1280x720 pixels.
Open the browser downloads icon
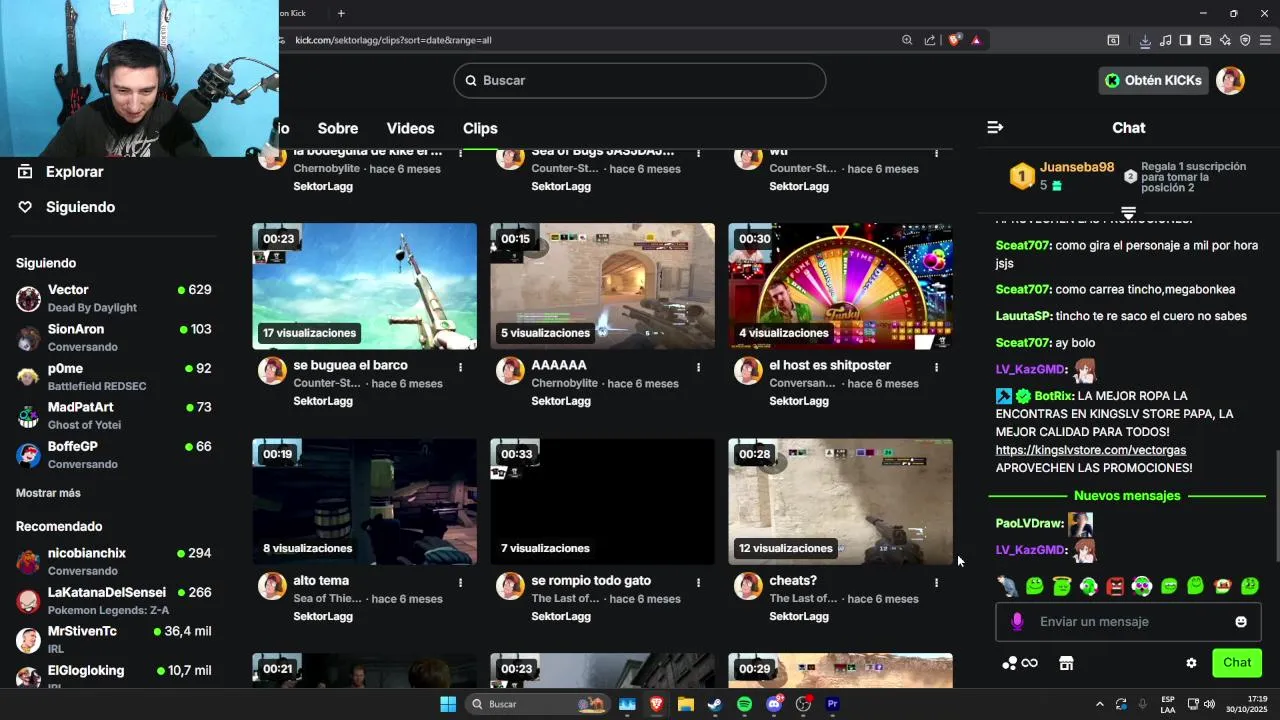coord(1145,40)
